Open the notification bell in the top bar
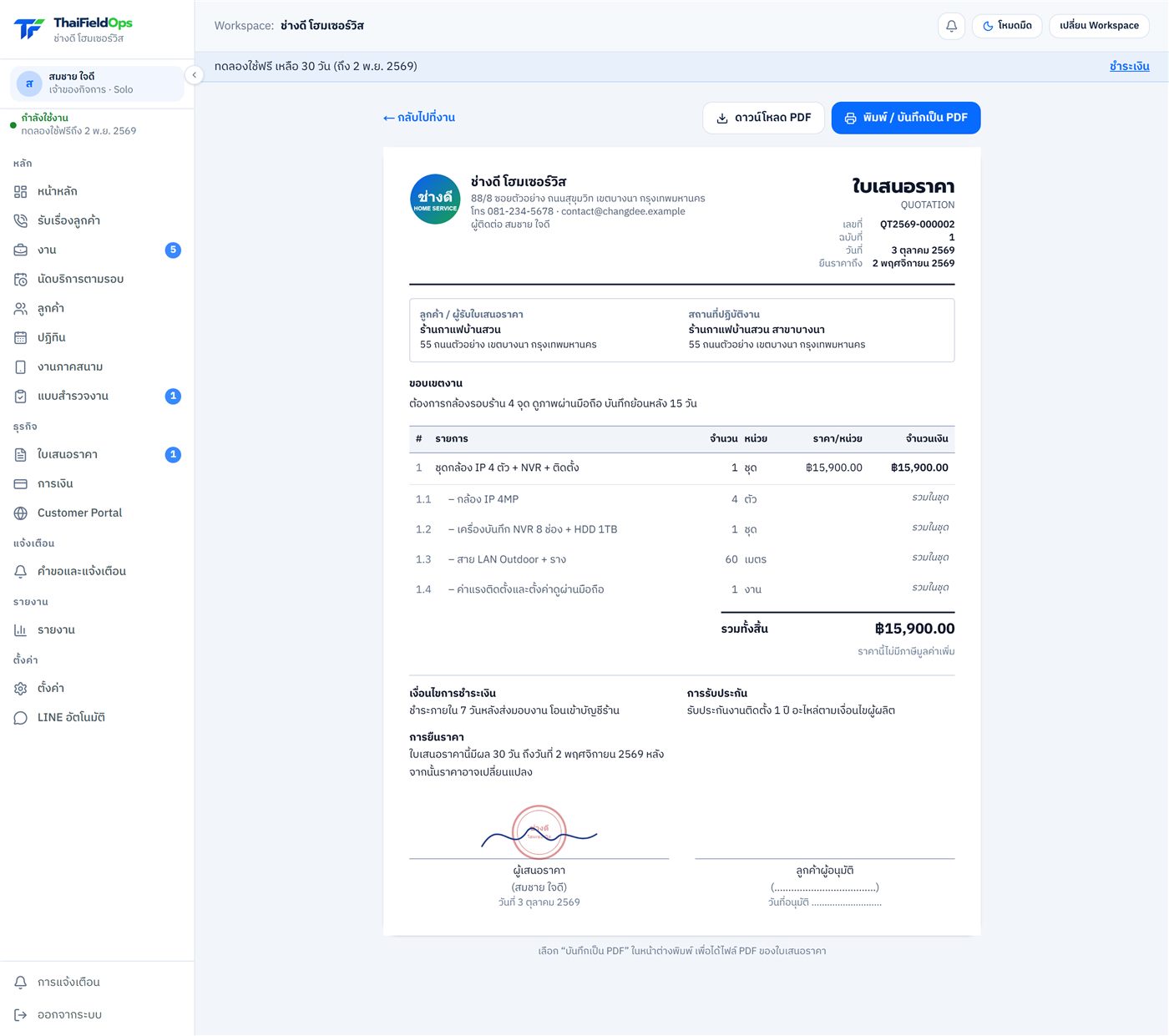Viewport: 1169px width, 1036px height. coord(951,26)
